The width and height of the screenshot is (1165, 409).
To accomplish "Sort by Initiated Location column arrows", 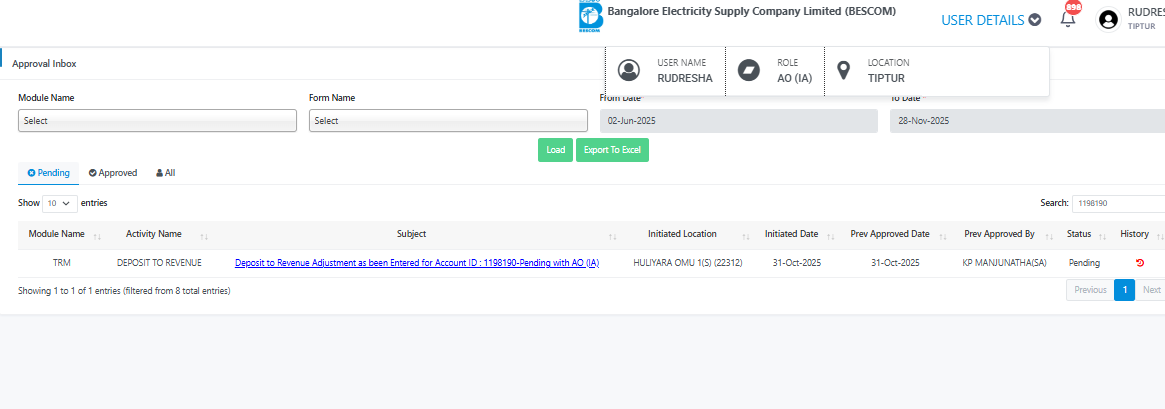I will click(746, 236).
